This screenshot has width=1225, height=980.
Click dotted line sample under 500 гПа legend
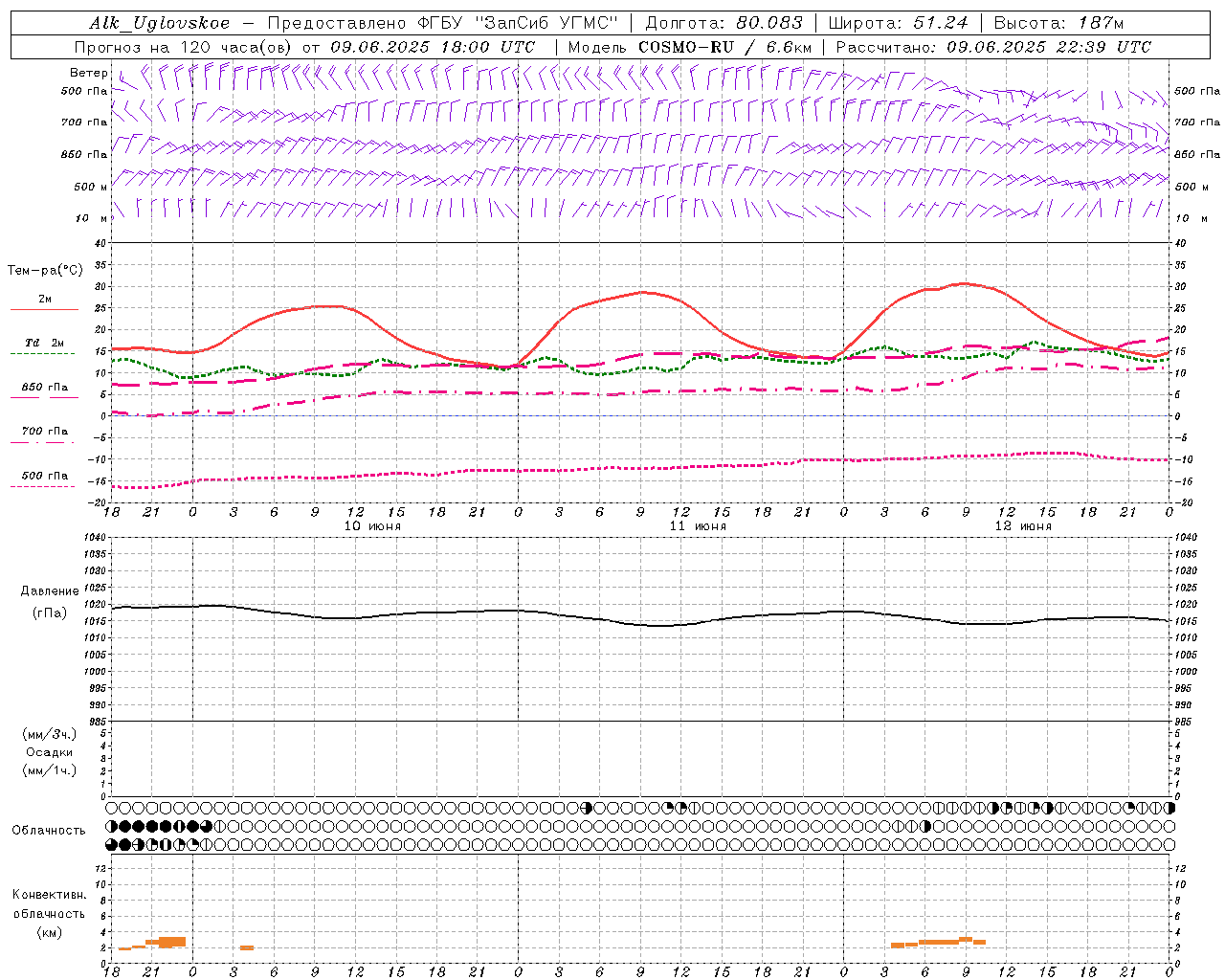tap(44, 487)
